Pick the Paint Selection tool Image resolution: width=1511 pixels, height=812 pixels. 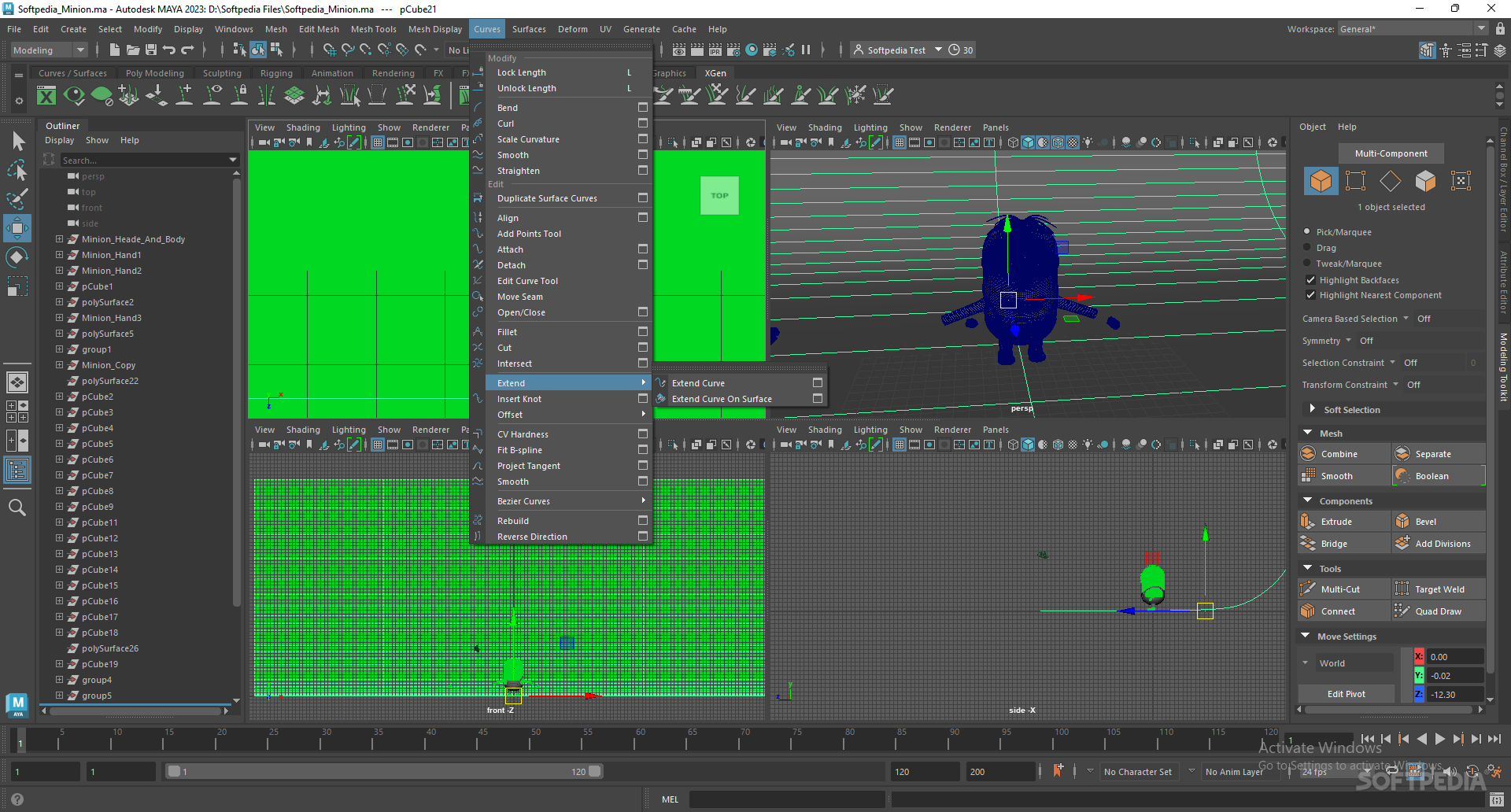click(17, 199)
